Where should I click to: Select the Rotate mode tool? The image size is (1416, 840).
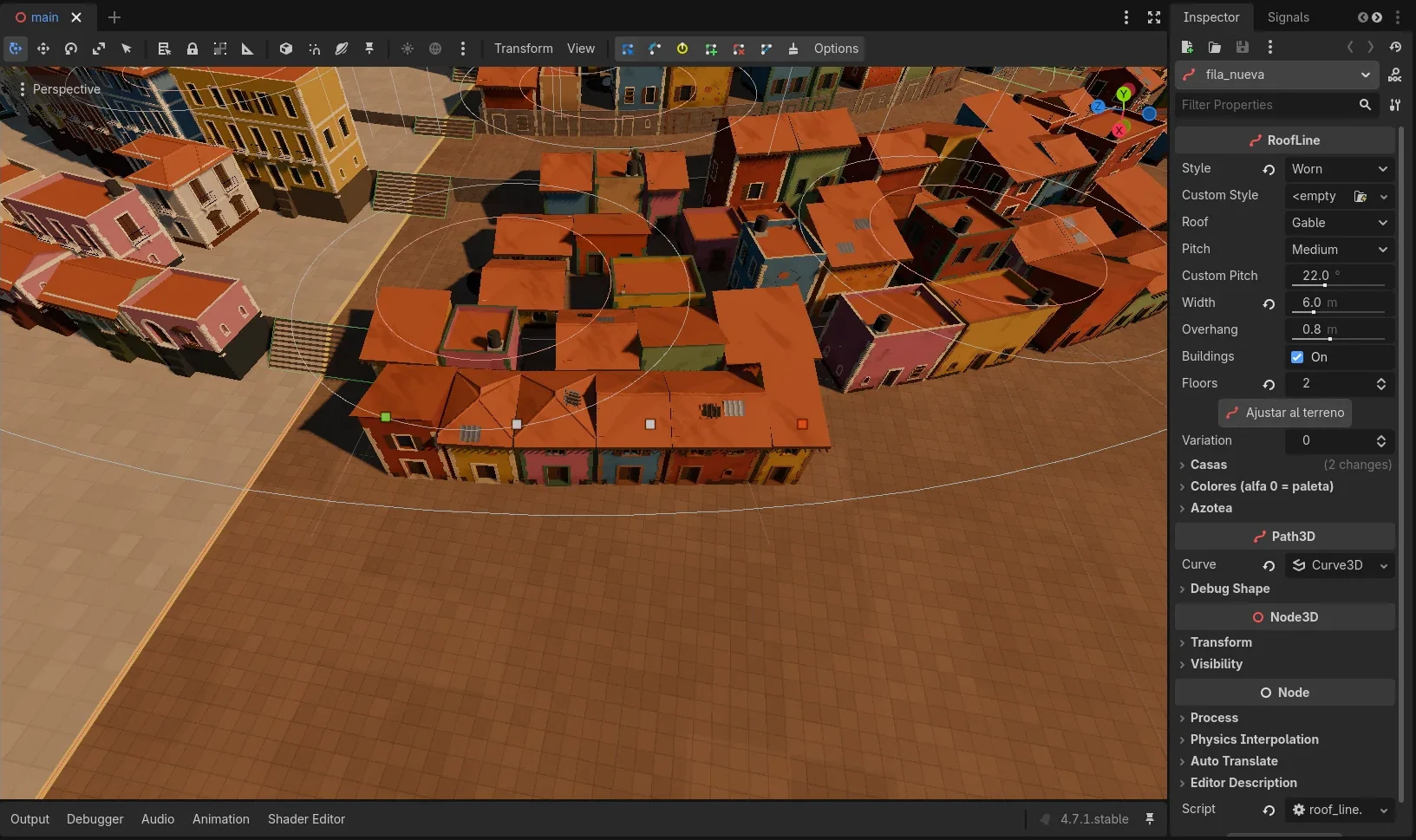[71, 49]
